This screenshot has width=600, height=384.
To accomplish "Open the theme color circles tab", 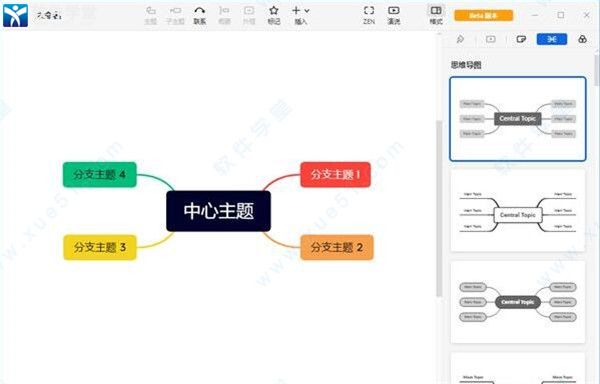I will pos(582,39).
